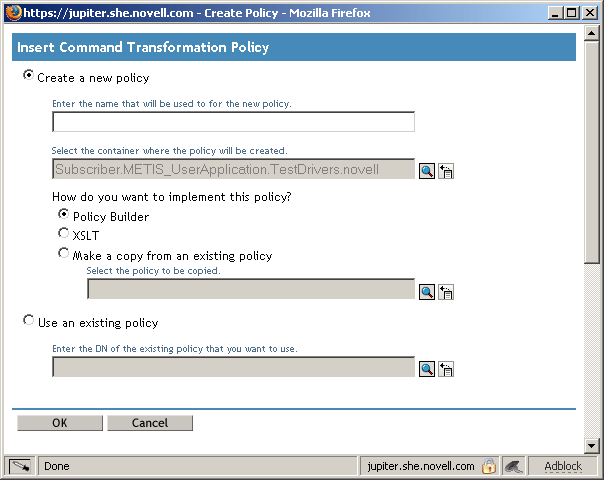This screenshot has width=604, height=480.
Task: Click the icon left of Adblock
Action: (x=513, y=466)
